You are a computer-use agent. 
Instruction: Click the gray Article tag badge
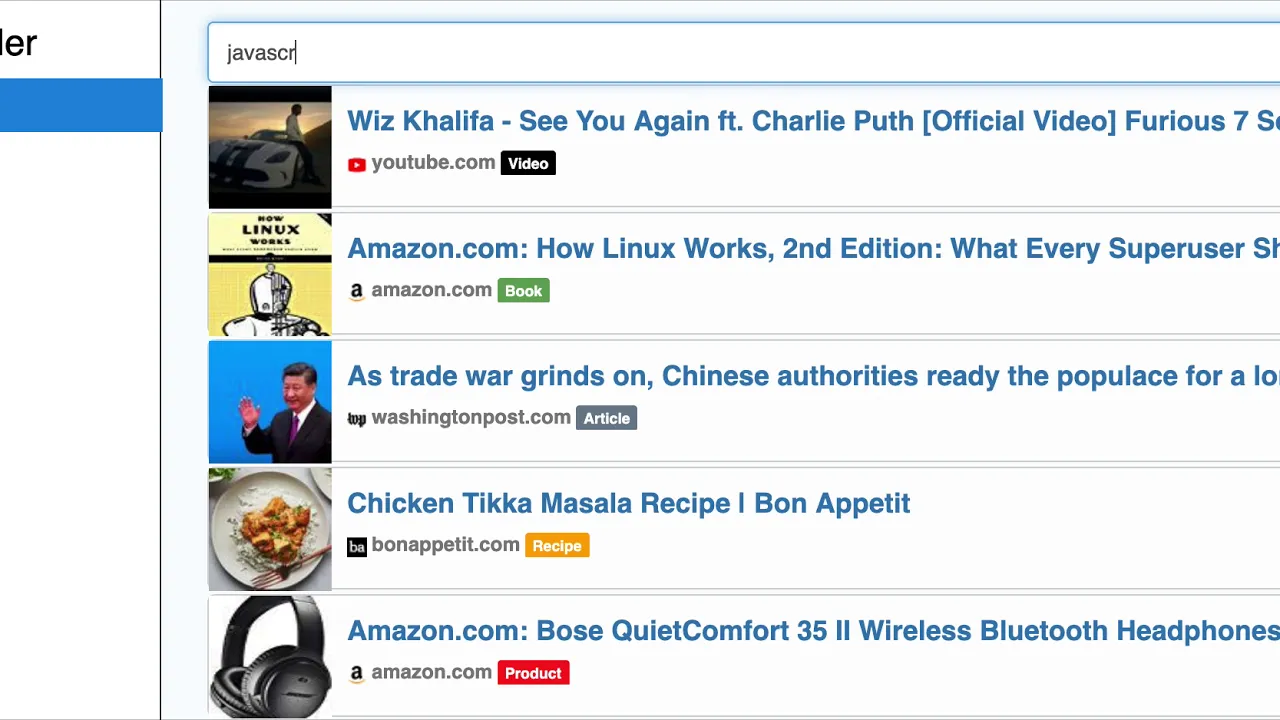(x=606, y=419)
